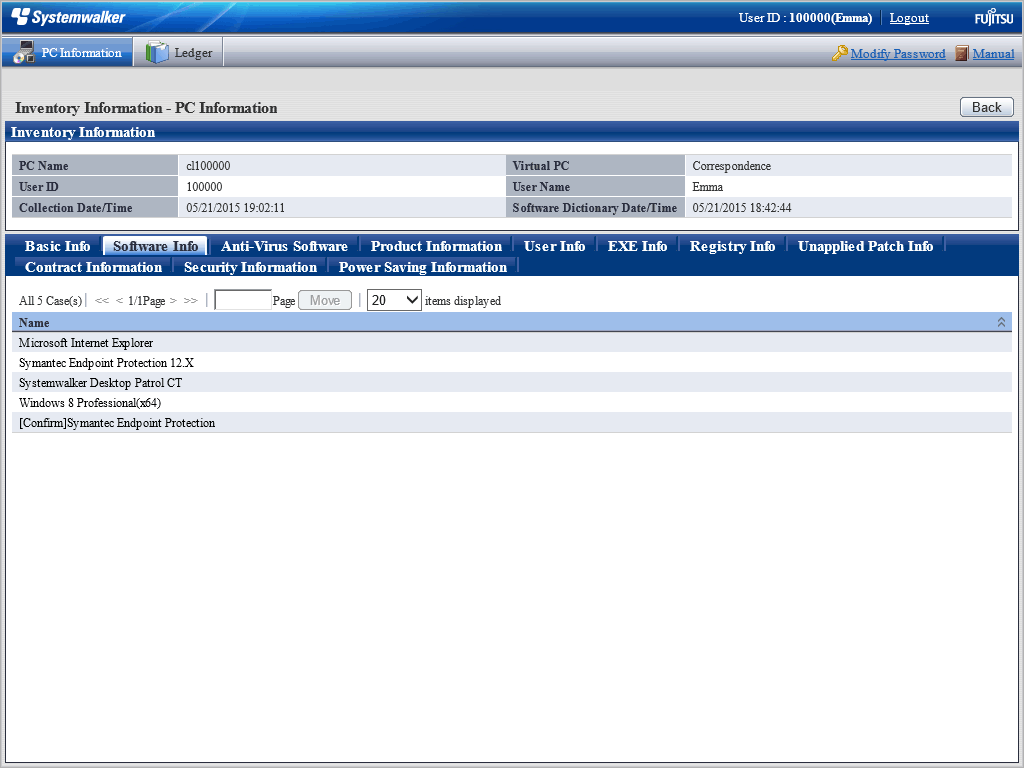The image size is (1024, 768).
Task: Select the Symantec Endpoint Protection 12.X row
Action: [x=511, y=362]
